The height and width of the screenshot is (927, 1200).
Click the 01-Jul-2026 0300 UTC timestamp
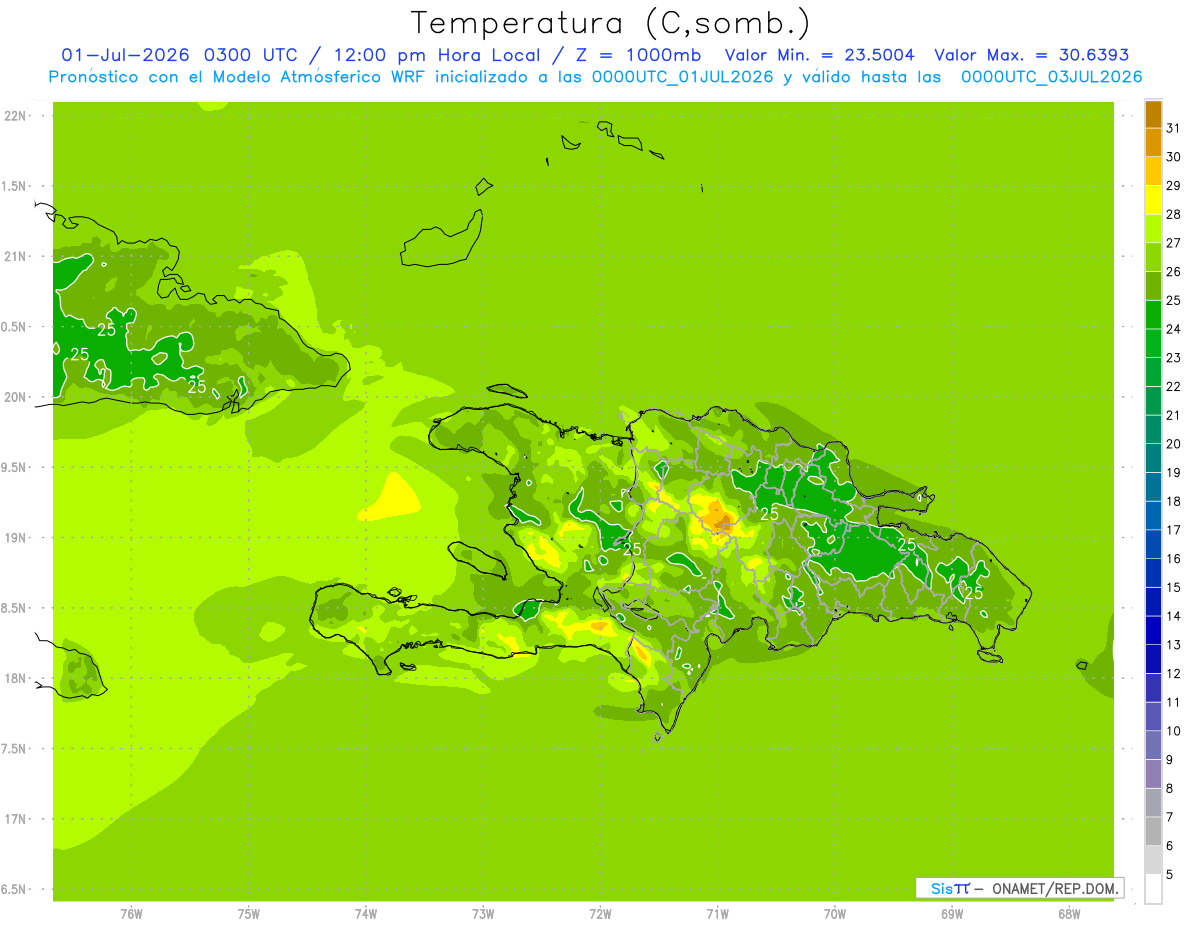[179, 55]
